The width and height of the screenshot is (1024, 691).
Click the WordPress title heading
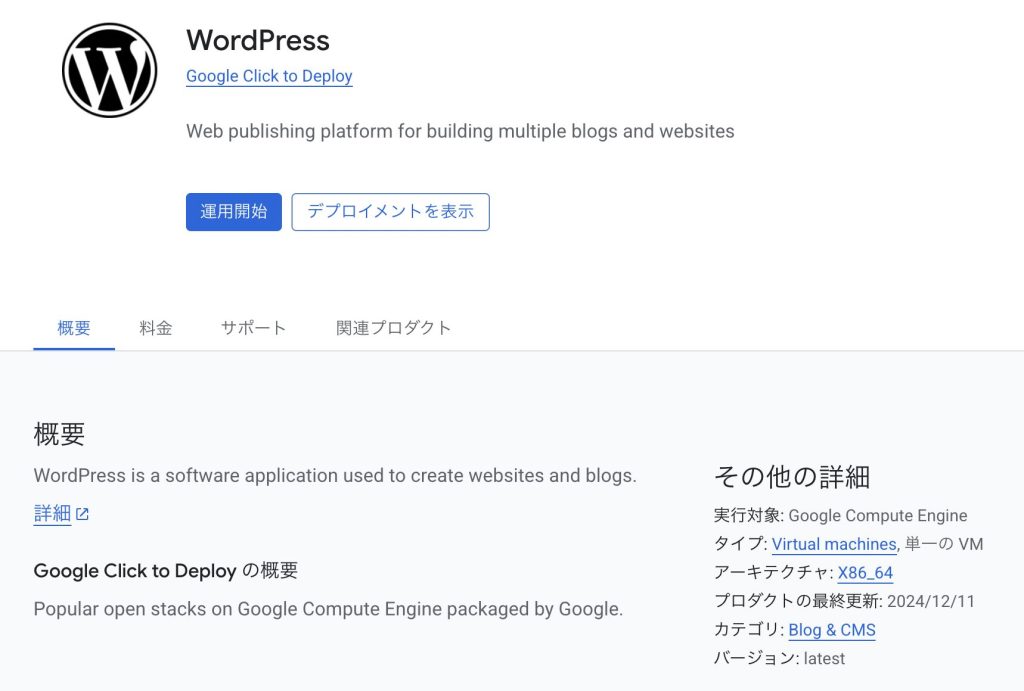point(258,40)
